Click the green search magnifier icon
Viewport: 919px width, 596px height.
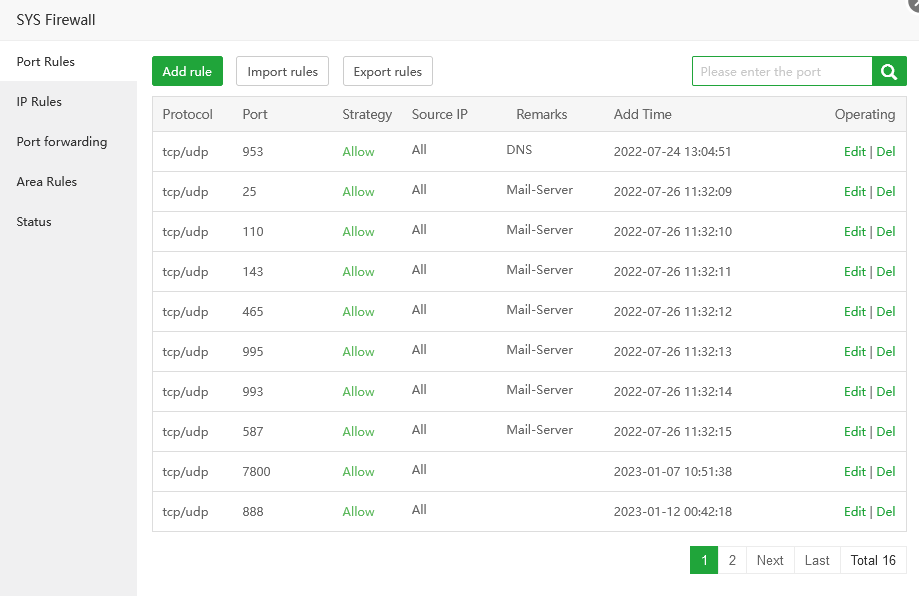click(x=889, y=71)
